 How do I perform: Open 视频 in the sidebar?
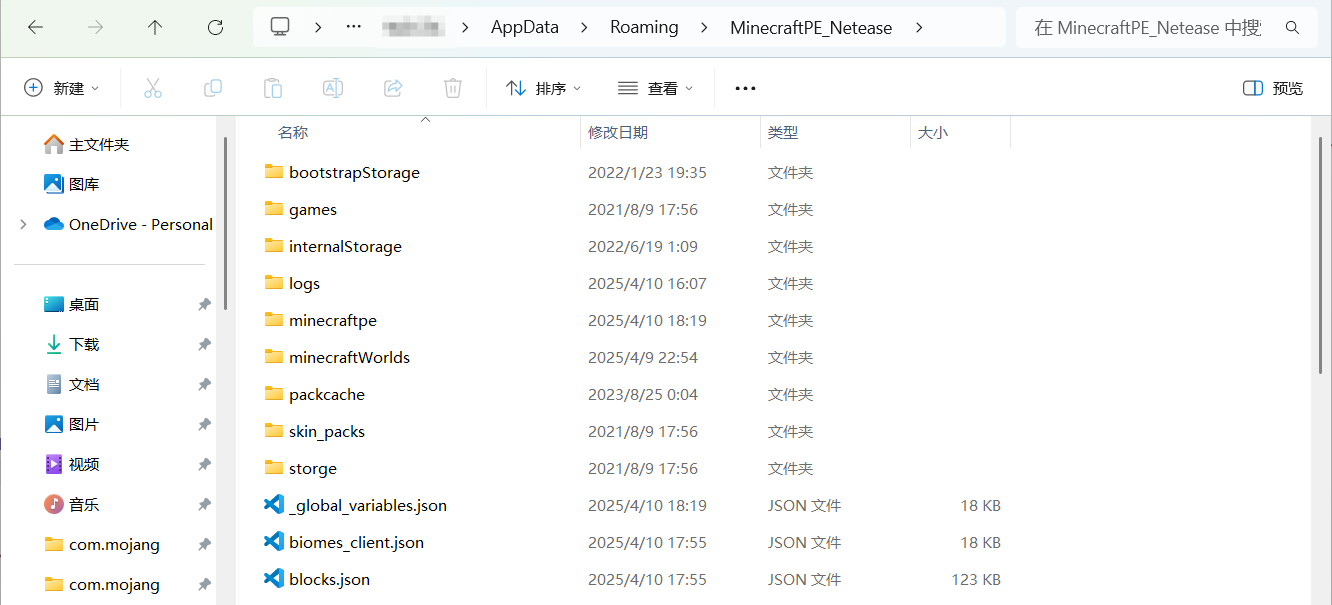pyautogui.click(x=84, y=465)
